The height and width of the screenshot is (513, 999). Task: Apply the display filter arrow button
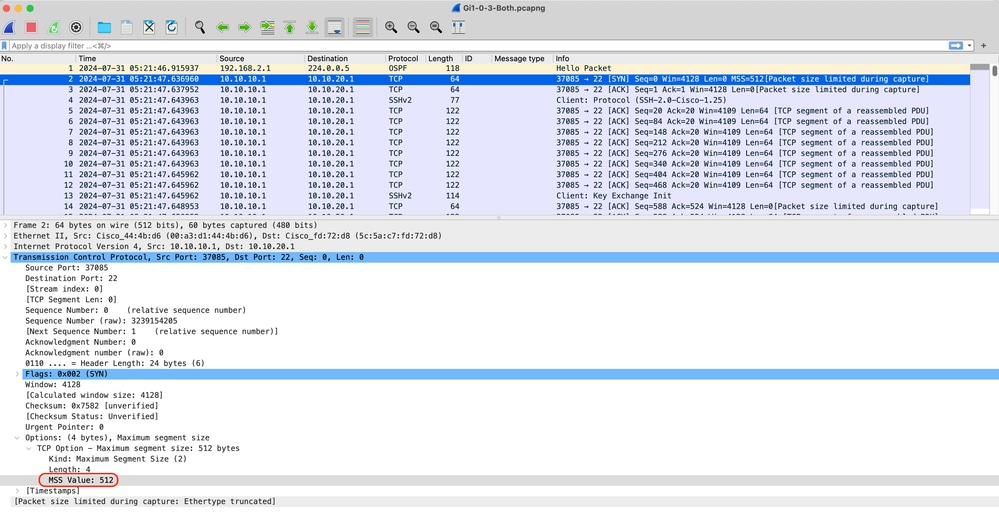coord(955,46)
